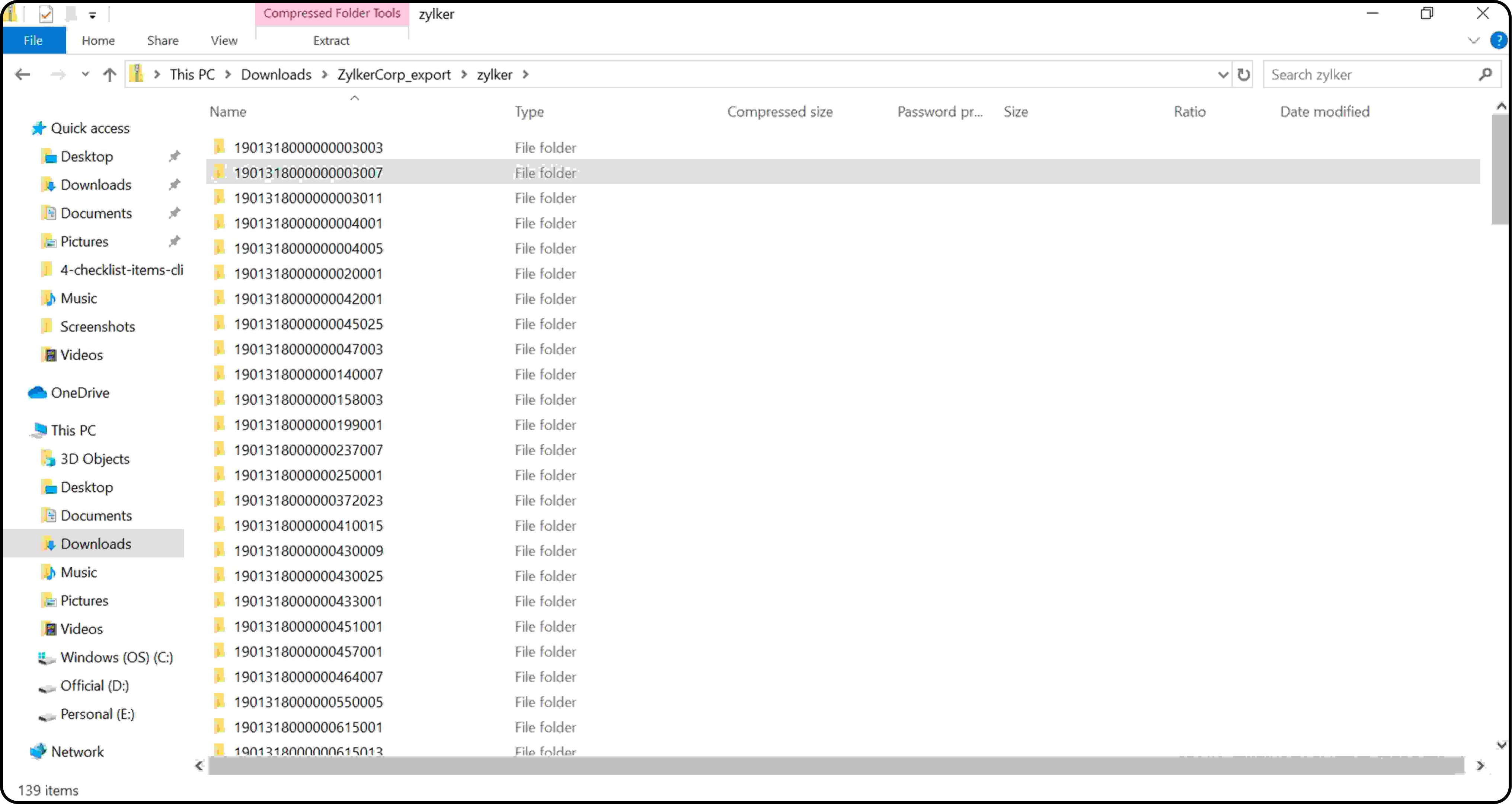This screenshot has width=1512, height=804.
Task: Select folder 1901318000000045025
Action: (x=308, y=324)
